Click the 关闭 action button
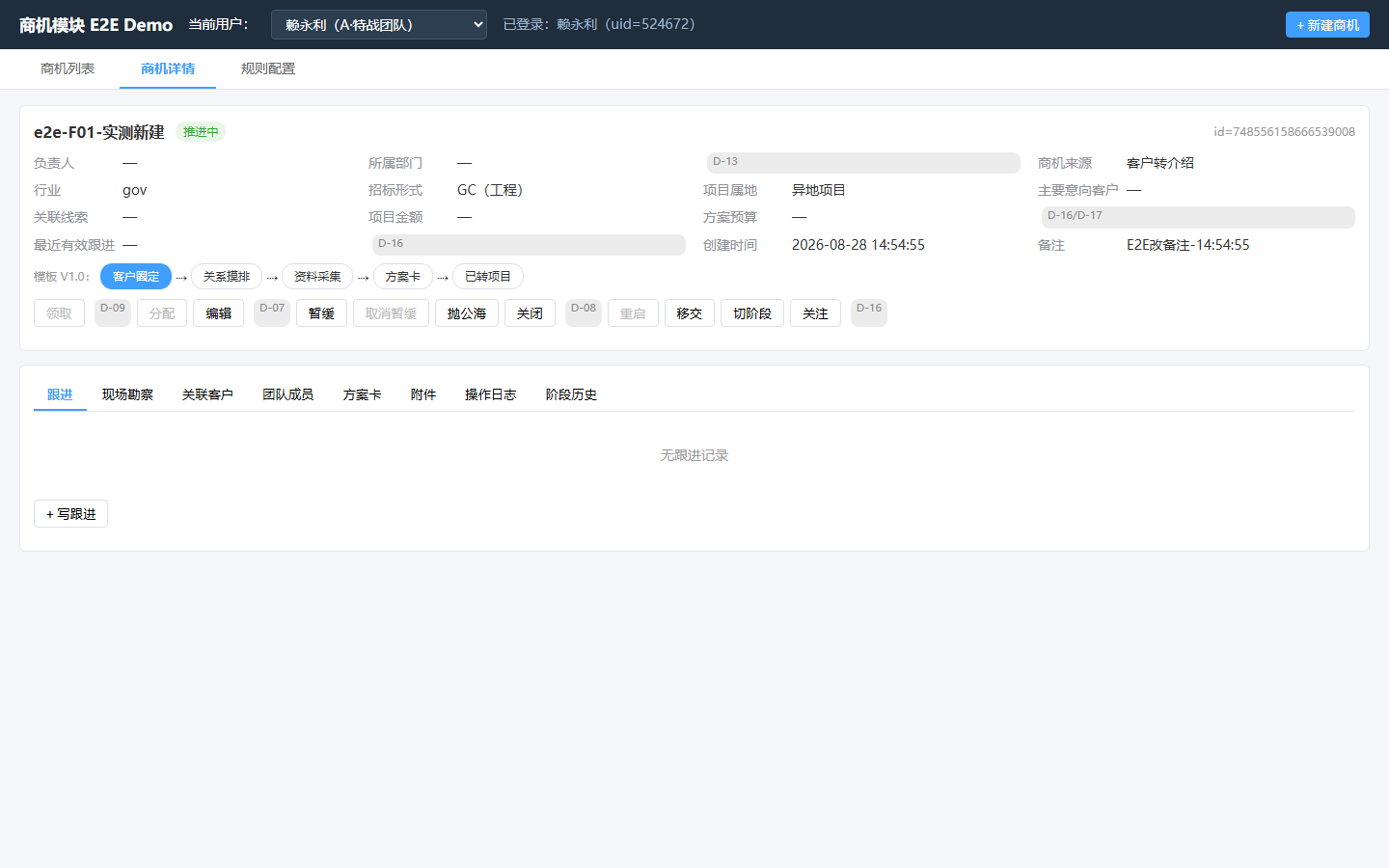Screen dimensions: 1389x868 (x=530, y=313)
